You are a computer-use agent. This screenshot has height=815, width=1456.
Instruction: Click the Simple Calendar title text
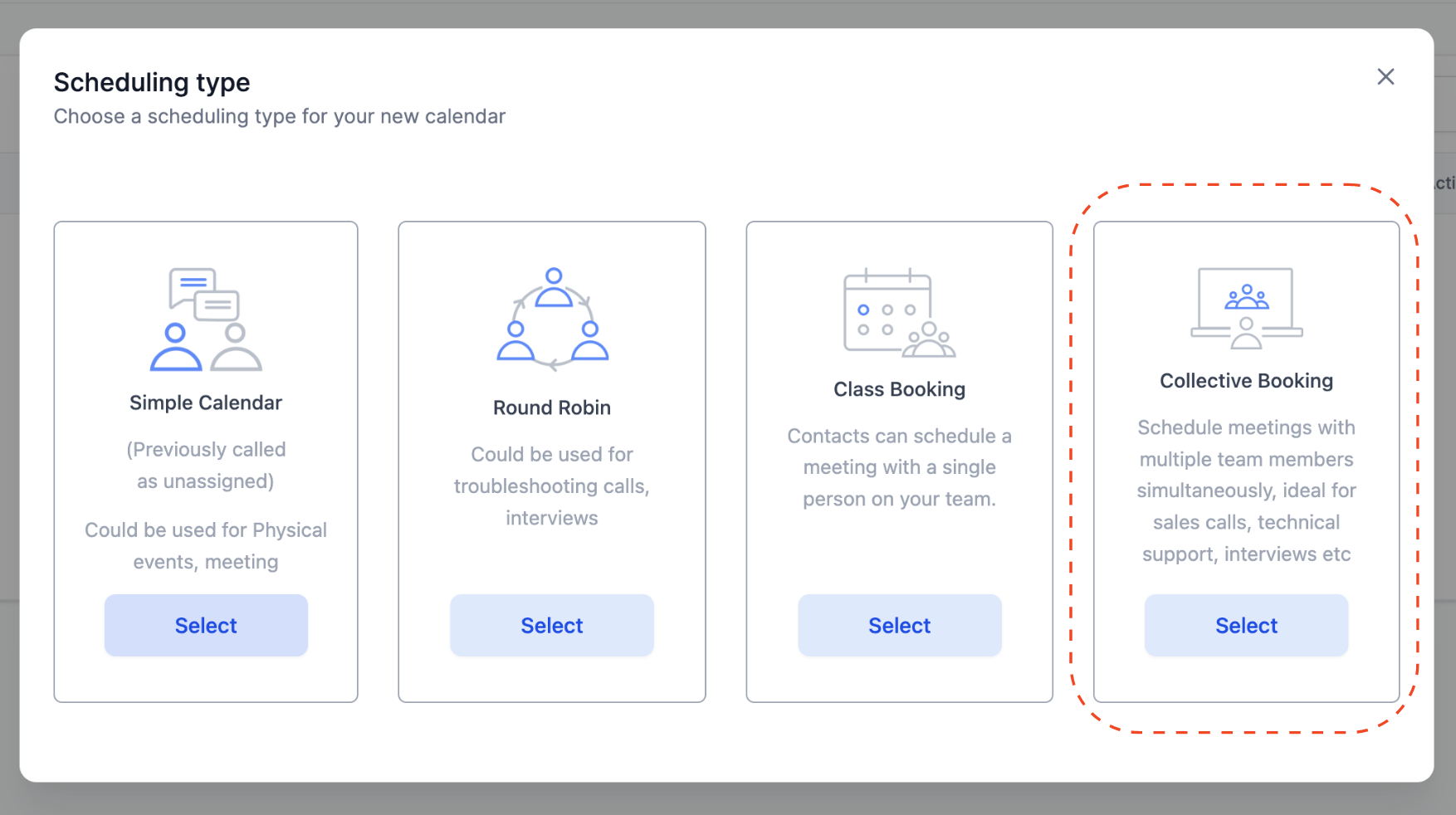click(x=206, y=403)
